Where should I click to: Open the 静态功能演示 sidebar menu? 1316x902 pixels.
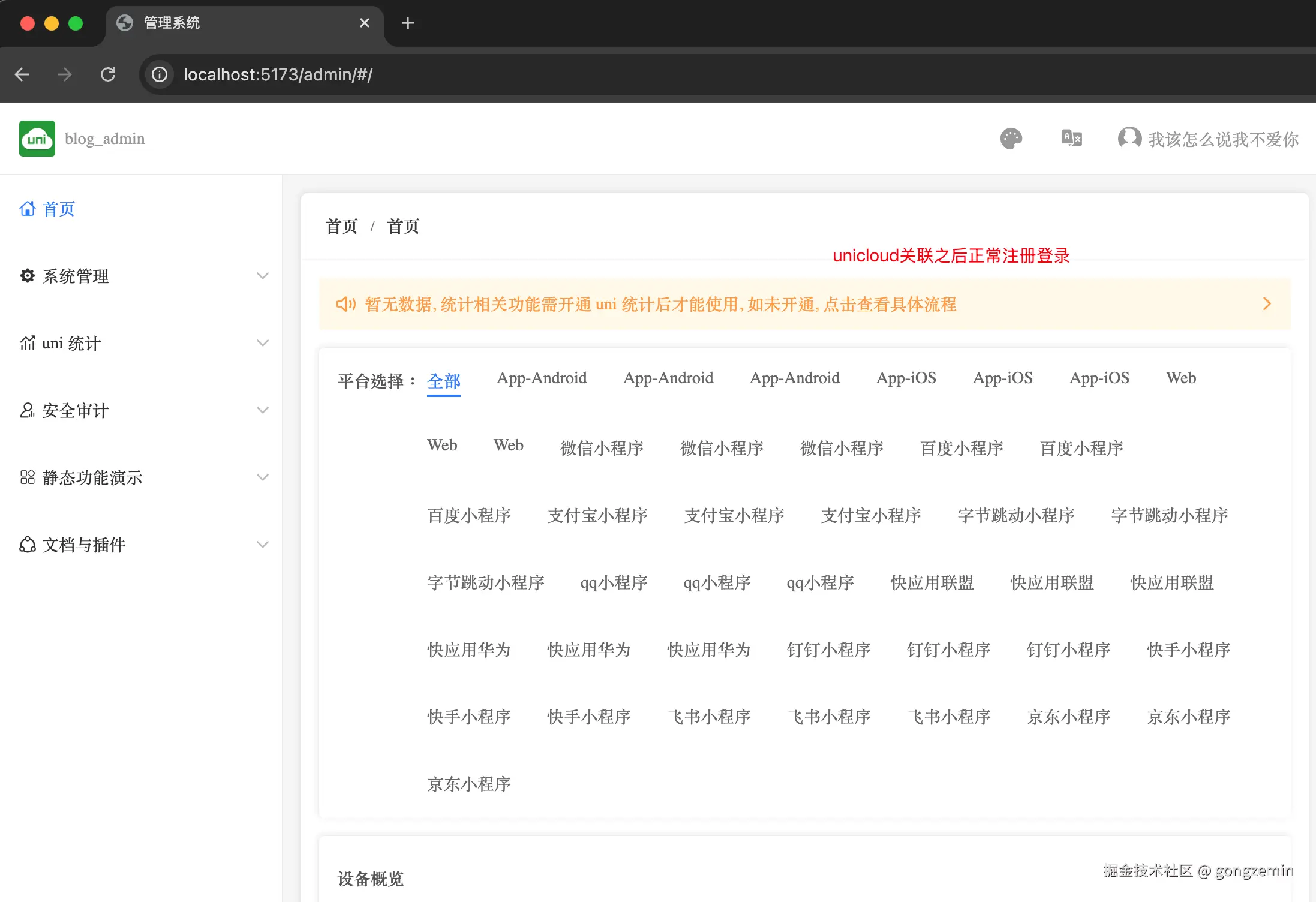click(92, 477)
